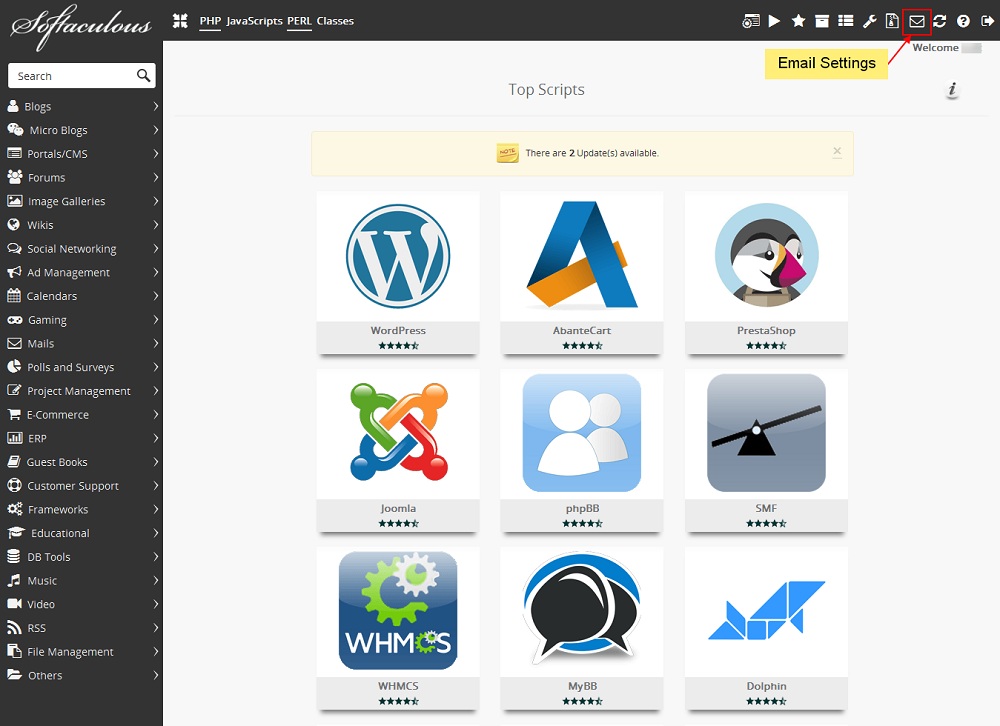1000x726 pixels.
Task: Open settings via the wrench icon
Action: [869, 21]
